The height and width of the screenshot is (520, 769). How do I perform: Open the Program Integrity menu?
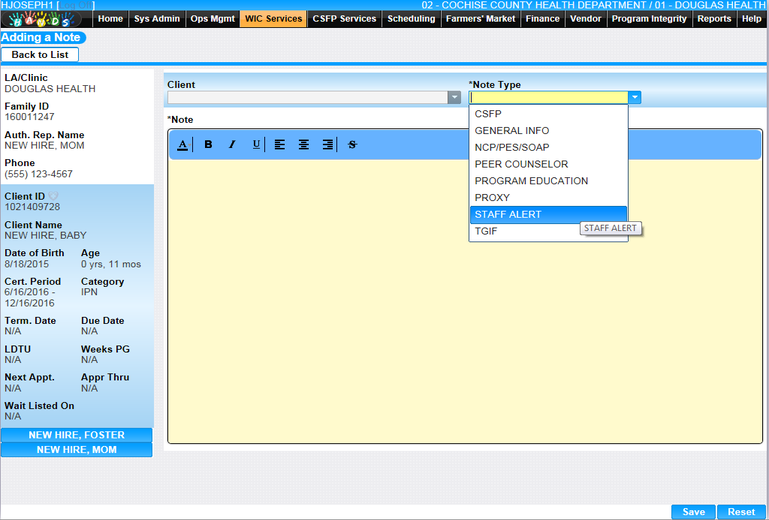[649, 18]
